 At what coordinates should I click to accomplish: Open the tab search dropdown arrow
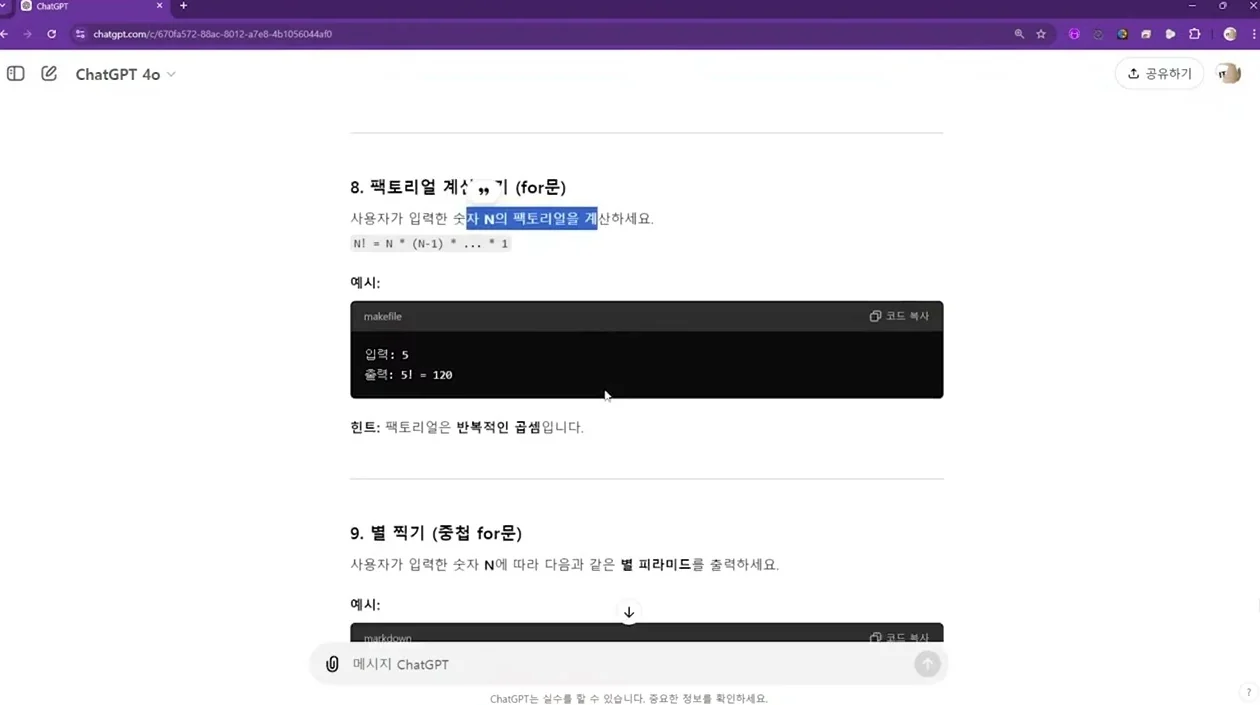[4, 6]
